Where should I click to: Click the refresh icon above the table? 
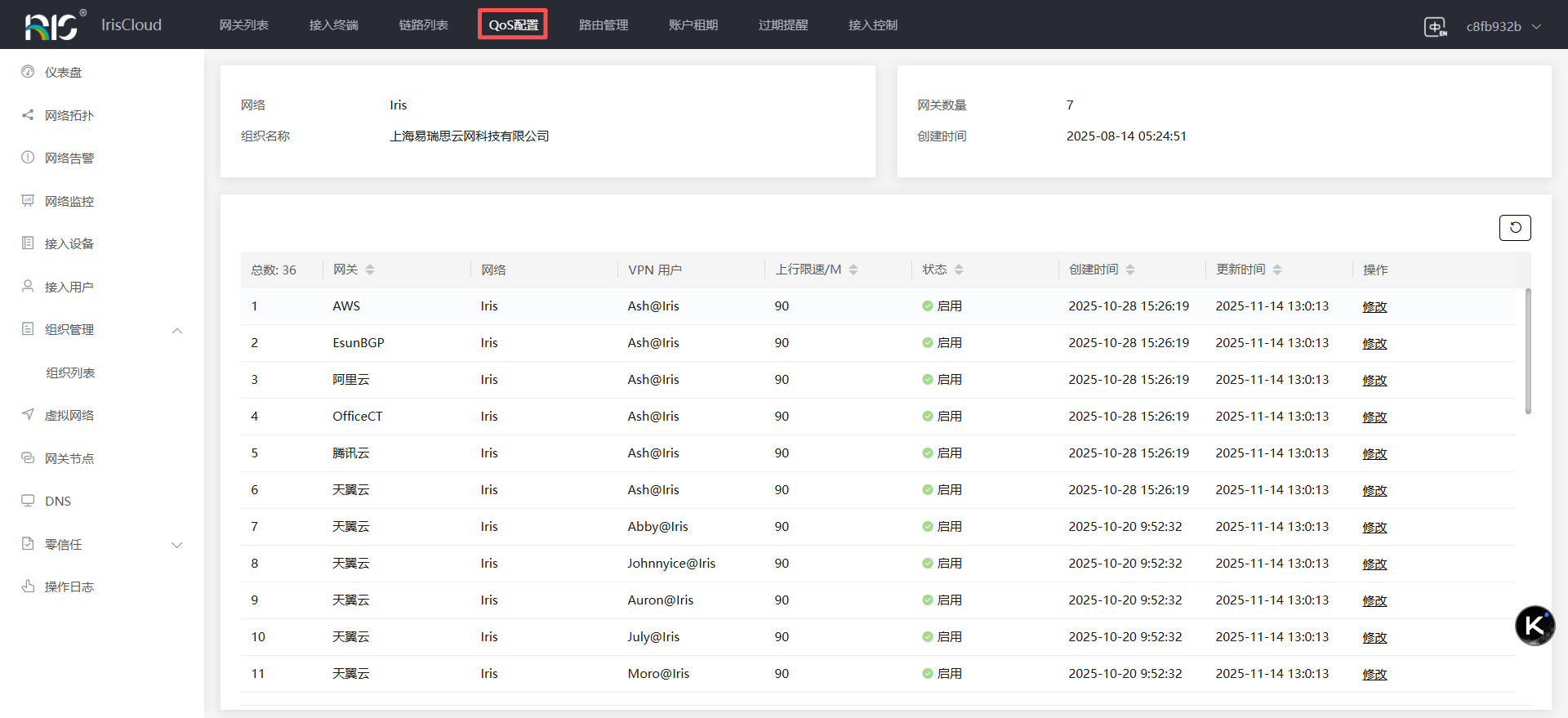1515,228
